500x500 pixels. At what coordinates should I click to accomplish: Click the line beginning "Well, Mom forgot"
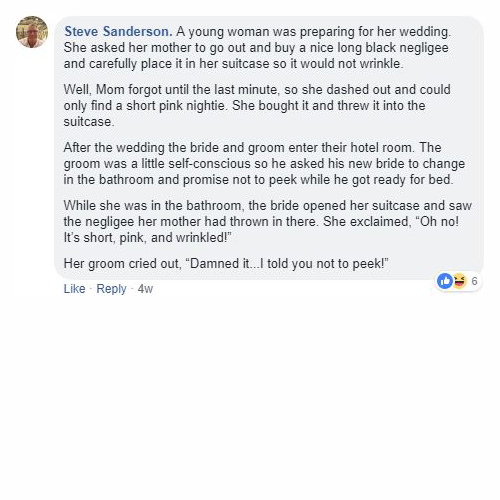click(x=257, y=90)
